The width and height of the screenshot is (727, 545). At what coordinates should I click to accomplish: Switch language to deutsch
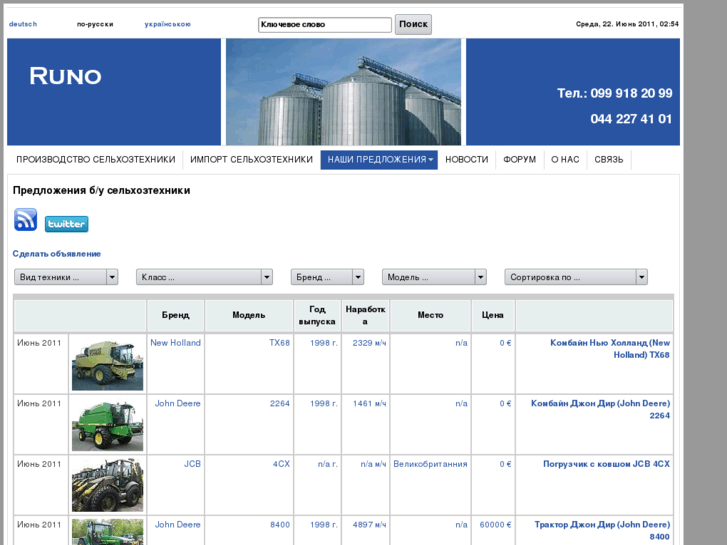coord(23,24)
